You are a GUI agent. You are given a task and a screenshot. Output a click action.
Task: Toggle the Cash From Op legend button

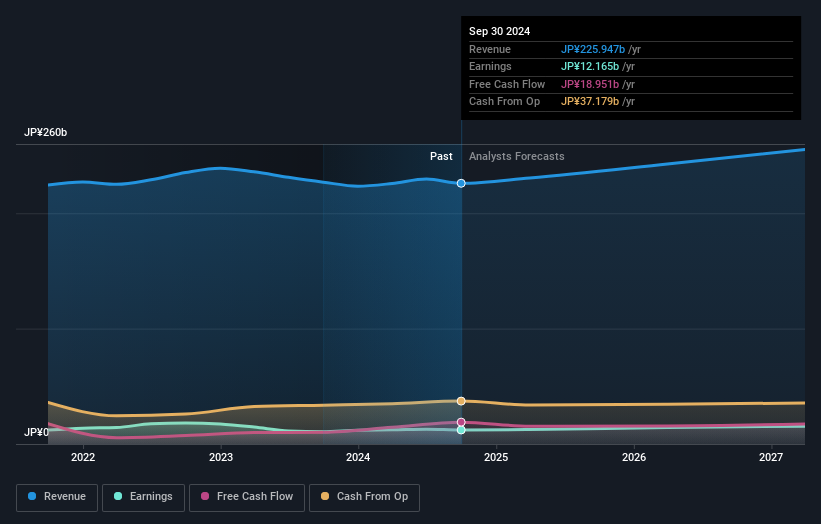(x=364, y=497)
